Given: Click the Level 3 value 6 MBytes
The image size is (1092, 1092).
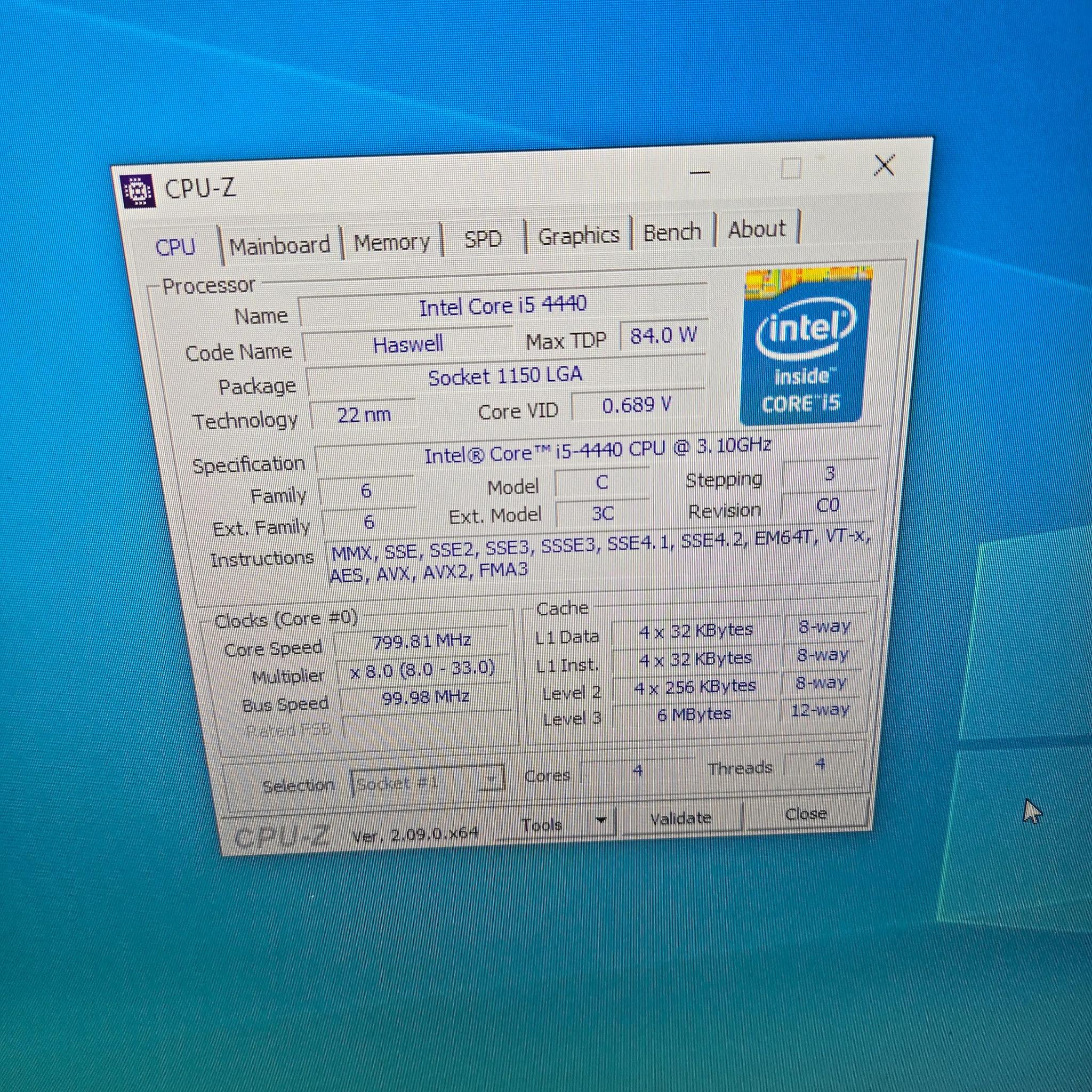Looking at the screenshot, I should coord(695,714).
